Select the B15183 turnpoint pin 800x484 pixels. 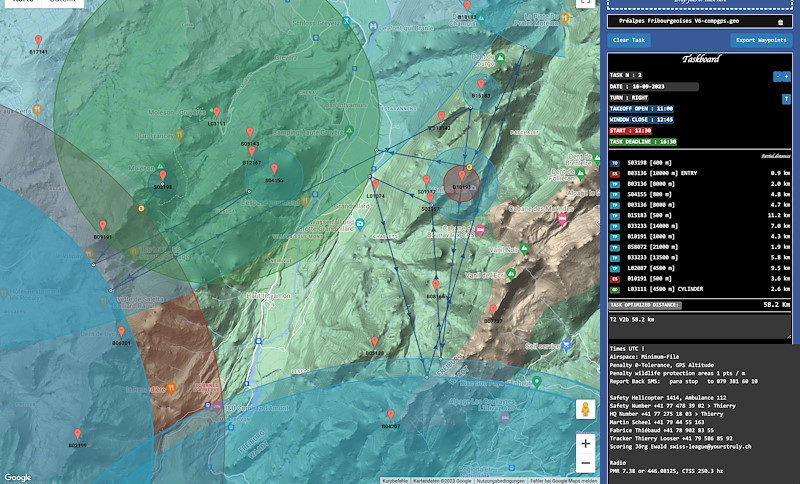(x=481, y=85)
